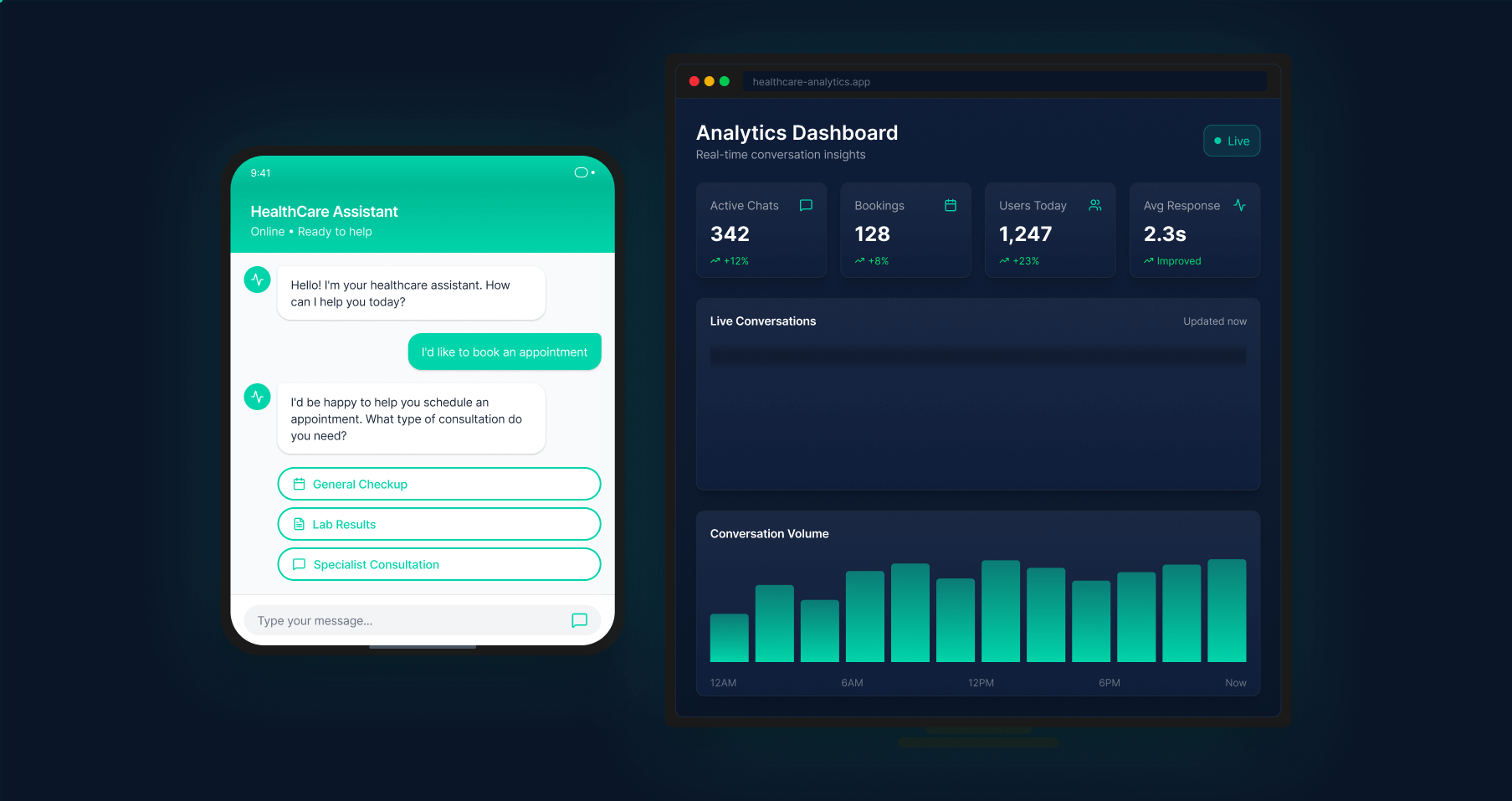This screenshot has width=1512, height=801.
Task: Click the chat bubble icon in Active Chats
Action: click(x=806, y=205)
